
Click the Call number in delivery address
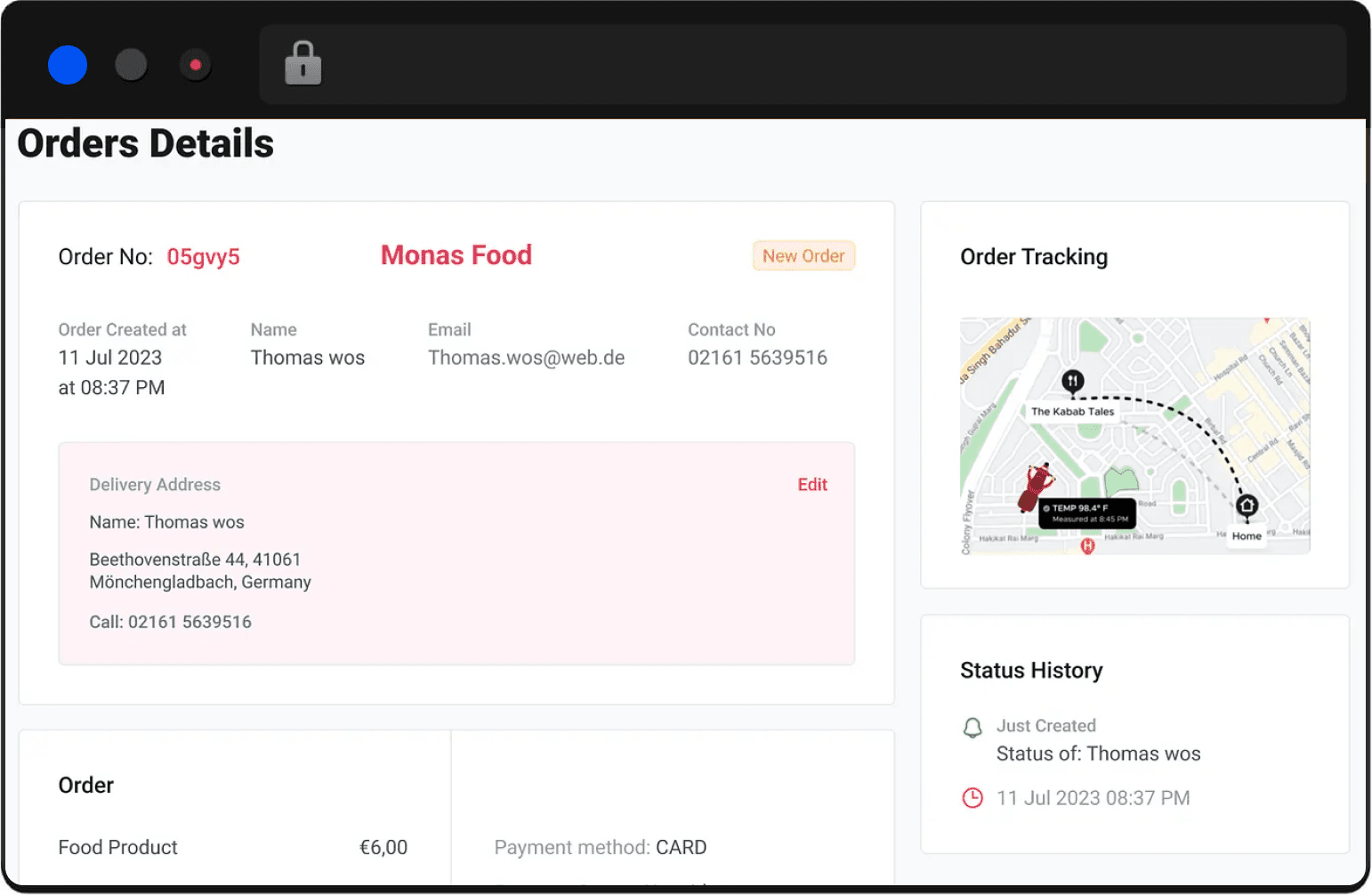coord(190,622)
